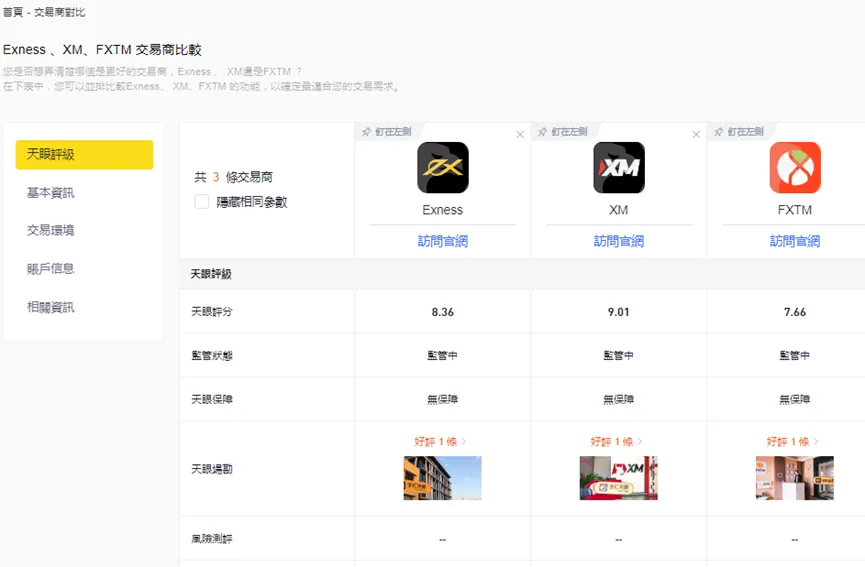Viewport: 865px width, 567px height.
Task: Click the Exness score 8.36
Action: tap(442, 312)
